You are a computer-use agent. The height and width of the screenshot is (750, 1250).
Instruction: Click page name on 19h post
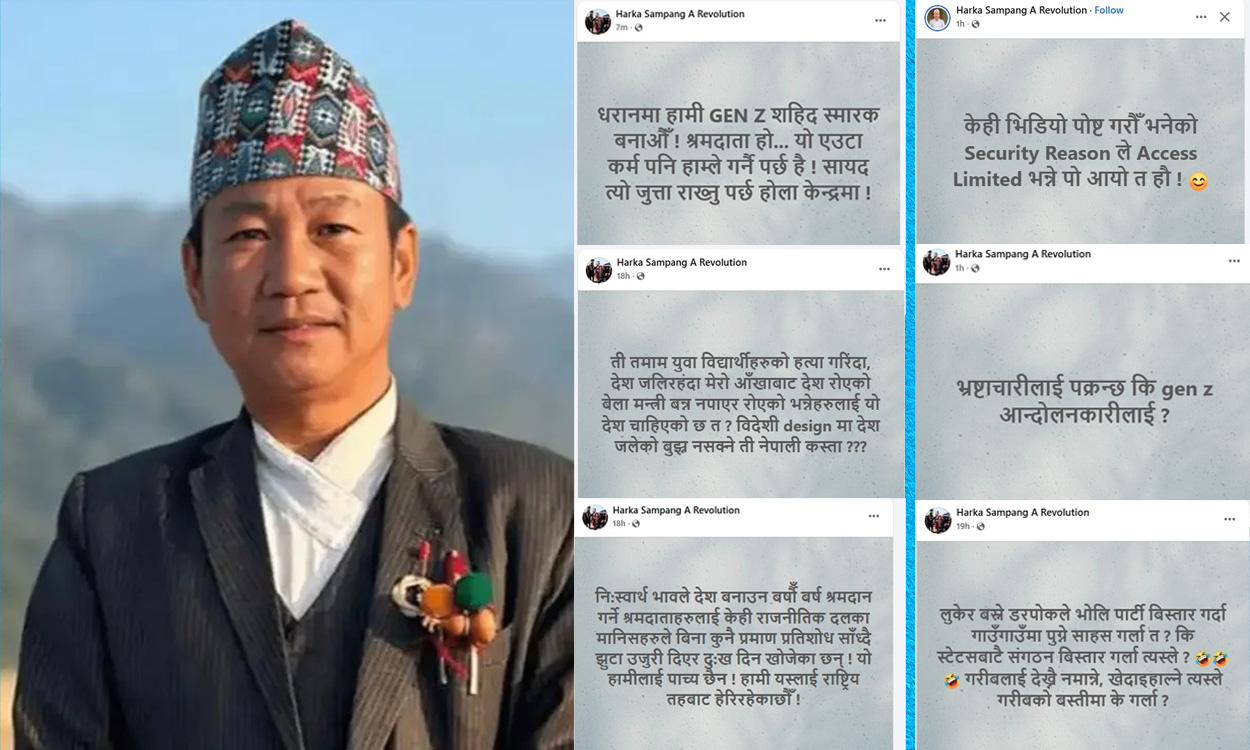coord(1022,512)
